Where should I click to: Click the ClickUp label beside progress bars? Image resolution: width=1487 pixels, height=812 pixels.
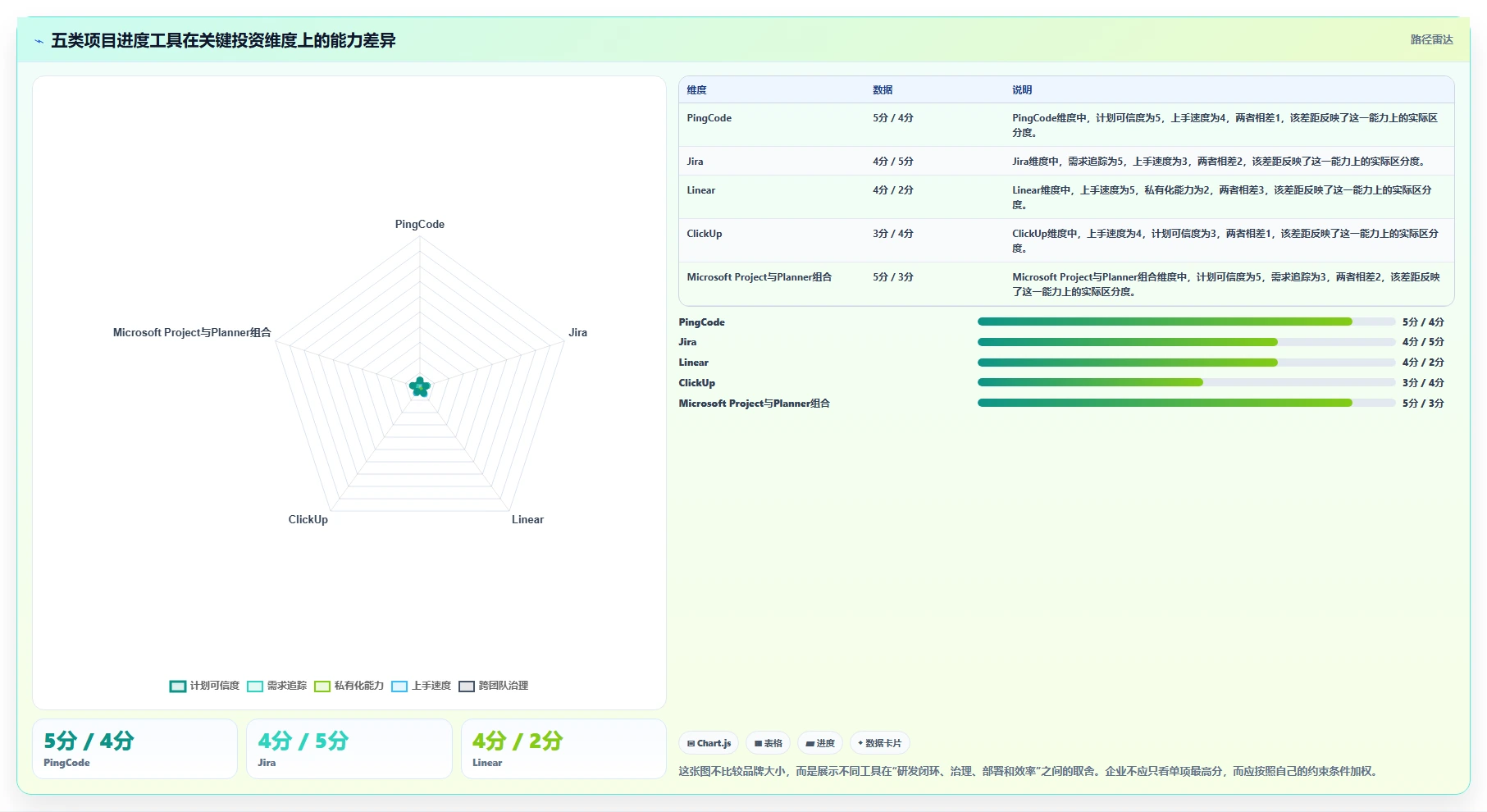point(696,383)
